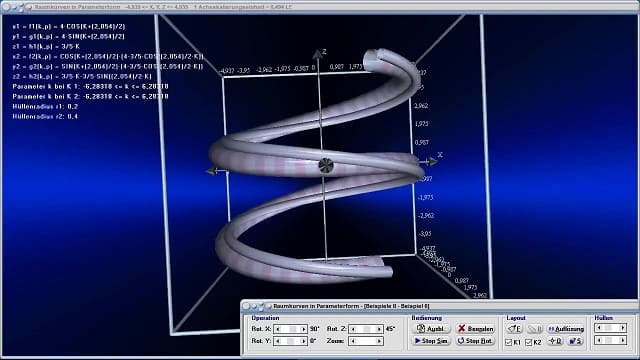The width and height of the screenshot is (640, 360).
Task: Click the Z axis arrow tip
Action: [x=317, y=53]
